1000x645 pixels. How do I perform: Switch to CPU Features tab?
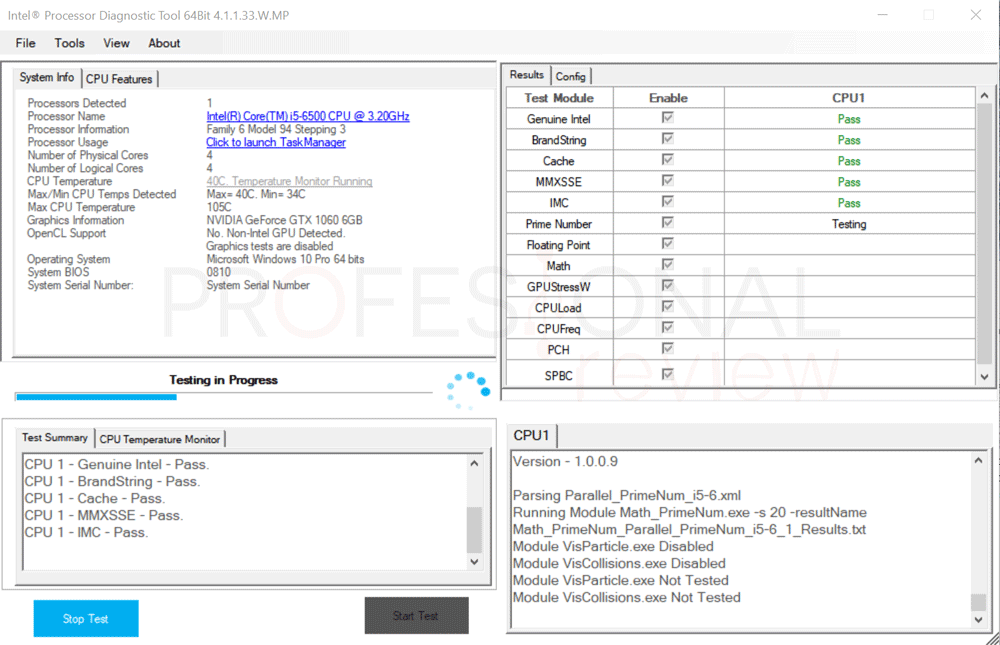pos(119,79)
